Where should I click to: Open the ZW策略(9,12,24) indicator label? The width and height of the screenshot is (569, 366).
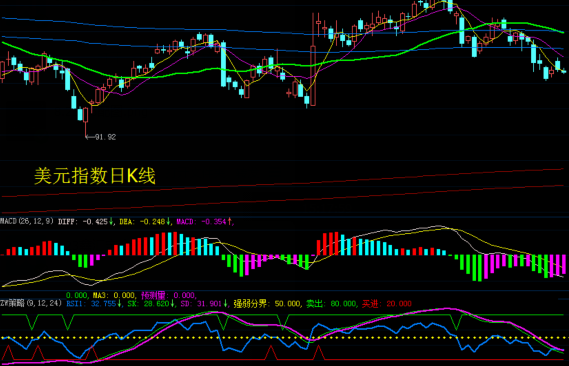(x=31, y=303)
